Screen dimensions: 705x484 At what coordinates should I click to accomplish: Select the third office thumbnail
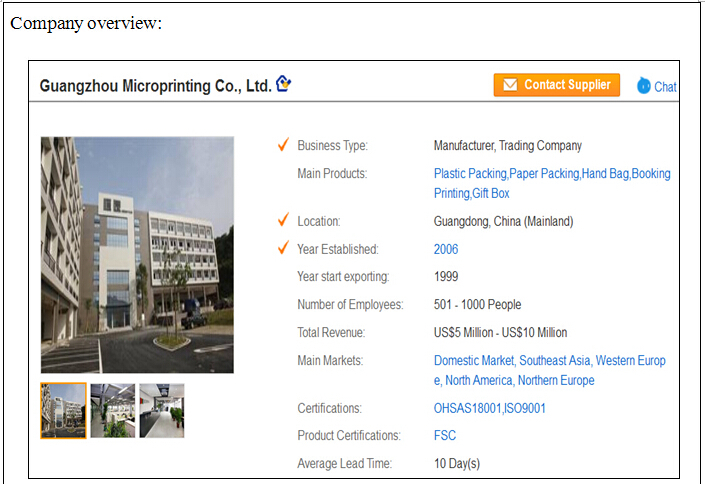point(162,410)
